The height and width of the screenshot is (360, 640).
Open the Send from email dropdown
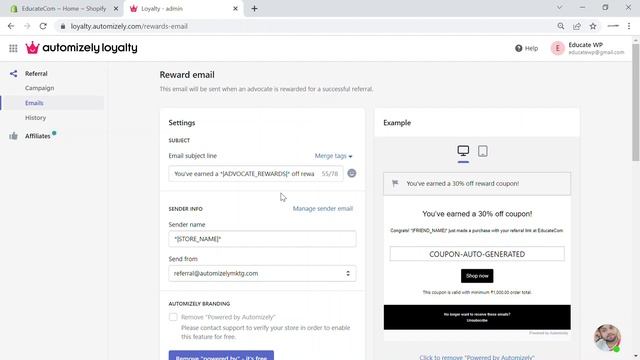(x=262, y=273)
